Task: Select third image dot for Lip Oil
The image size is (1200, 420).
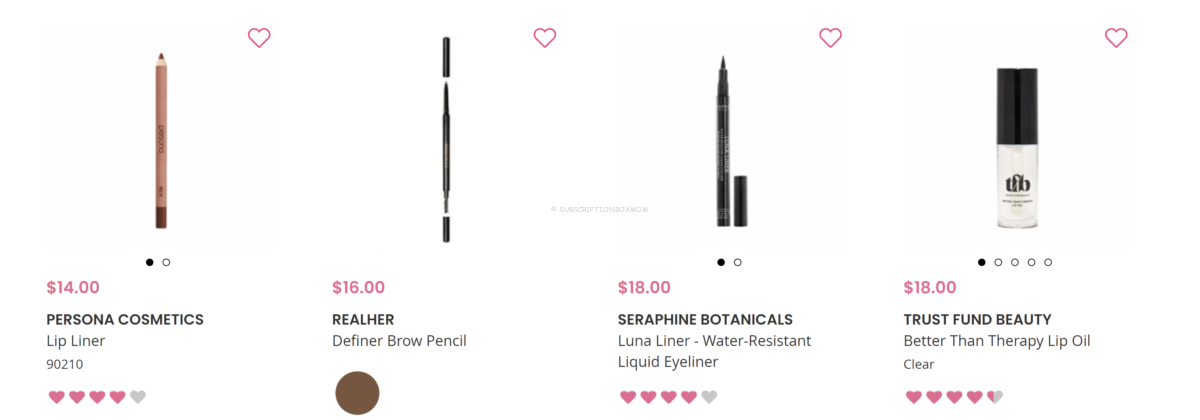Action: click(1015, 262)
